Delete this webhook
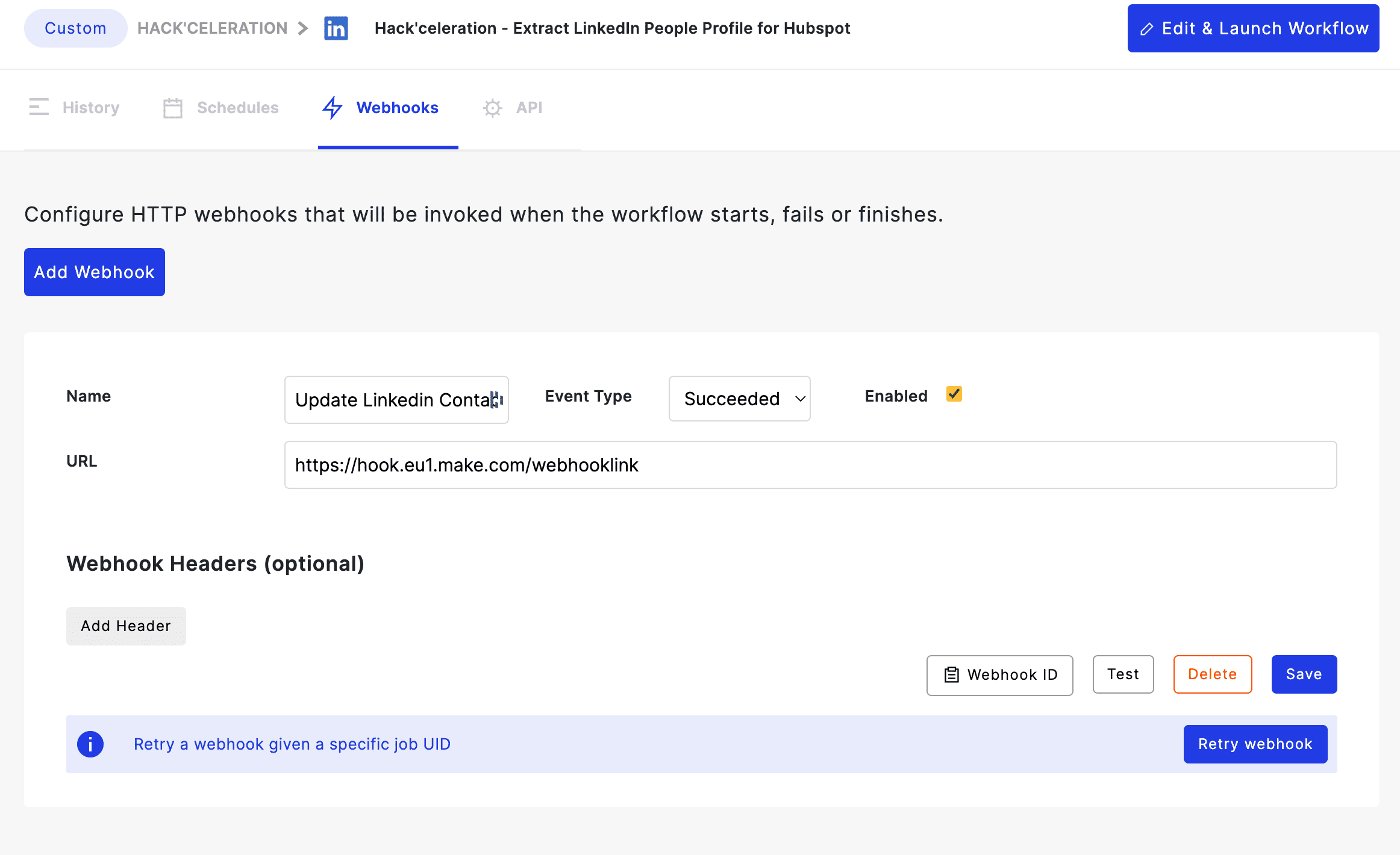This screenshot has width=1400, height=855. pyautogui.click(x=1213, y=674)
